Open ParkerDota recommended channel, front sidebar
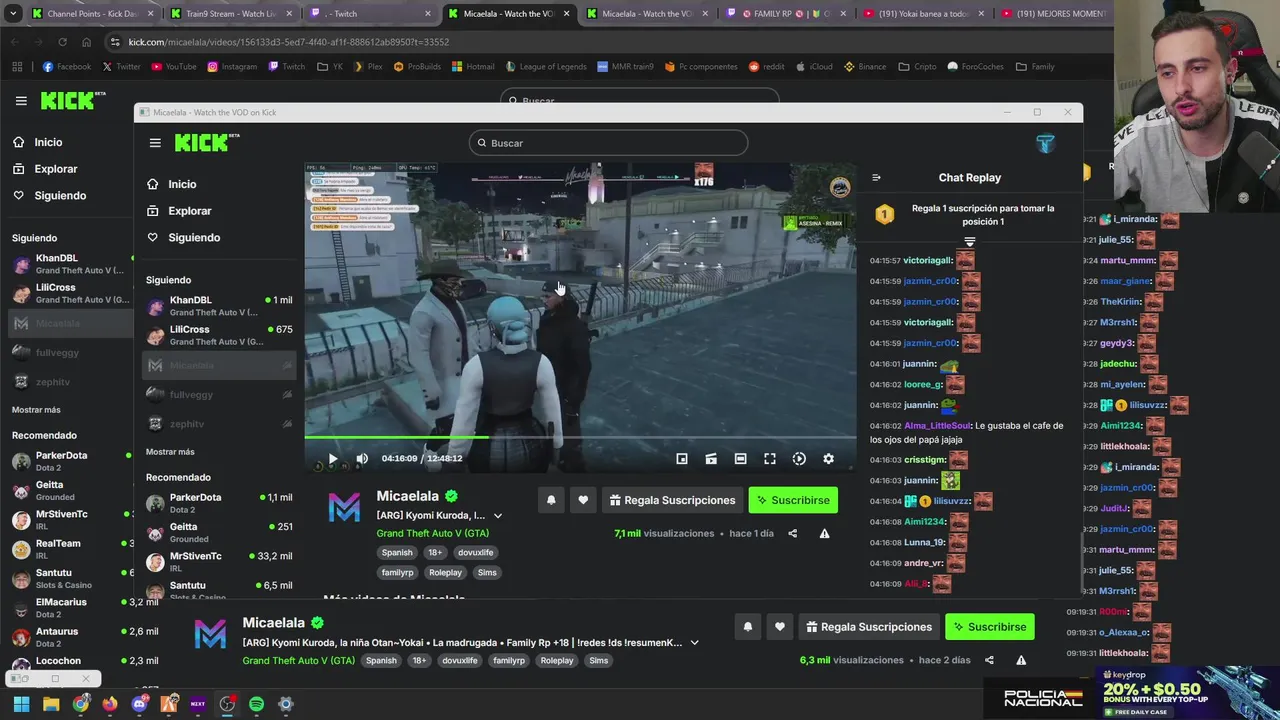 tap(219, 503)
